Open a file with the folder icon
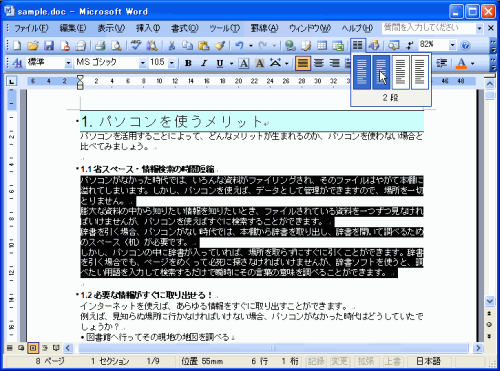The image size is (500, 371). (33, 45)
